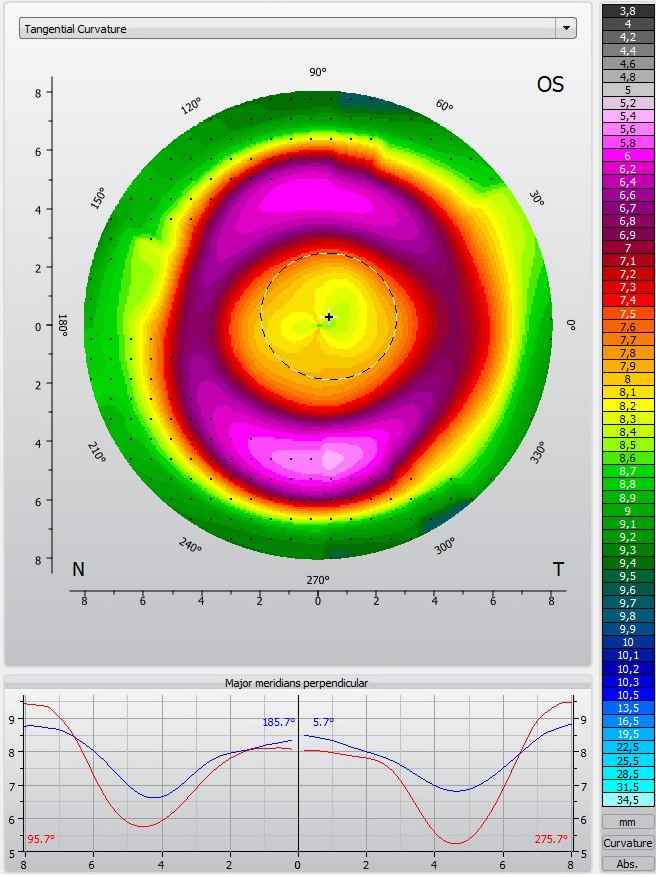The width and height of the screenshot is (656, 877).
Task: Choose the 8,5 lime scale swatch
Action: click(627, 445)
